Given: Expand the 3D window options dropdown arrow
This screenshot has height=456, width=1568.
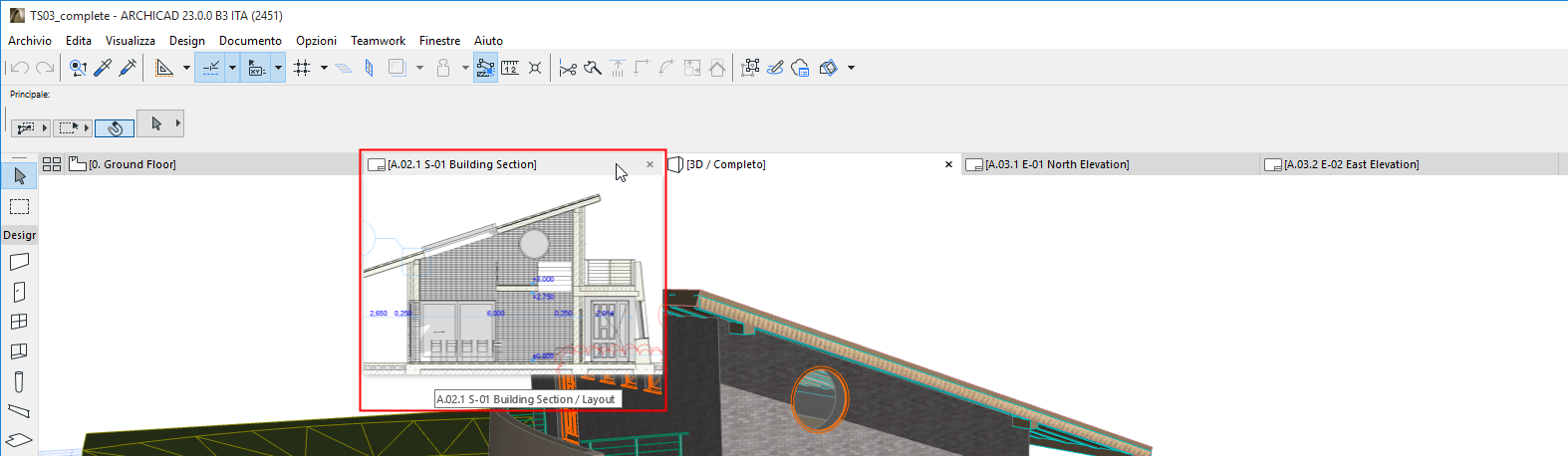Looking at the screenshot, I should click(x=851, y=68).
